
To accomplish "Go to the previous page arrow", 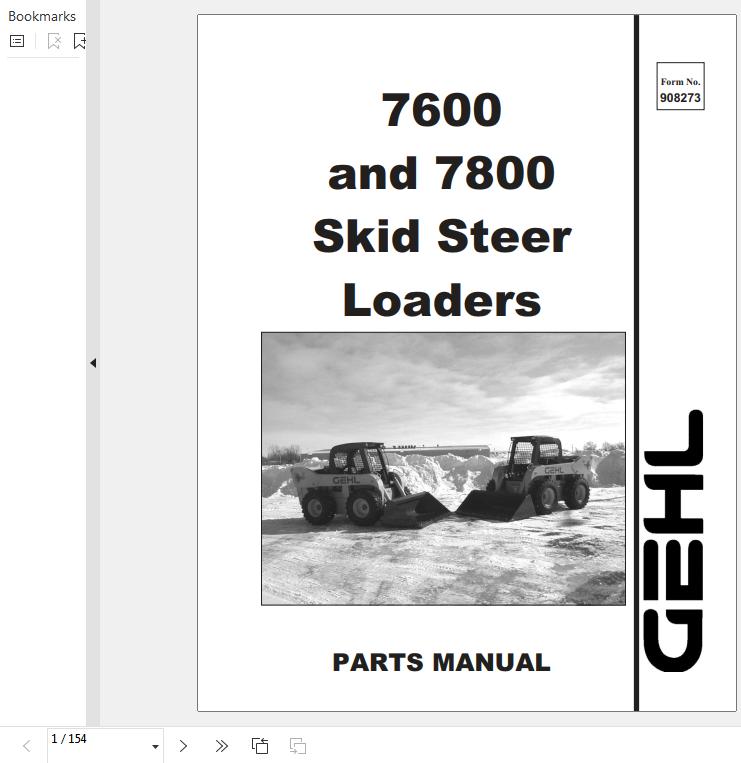I will pos(27,746).
